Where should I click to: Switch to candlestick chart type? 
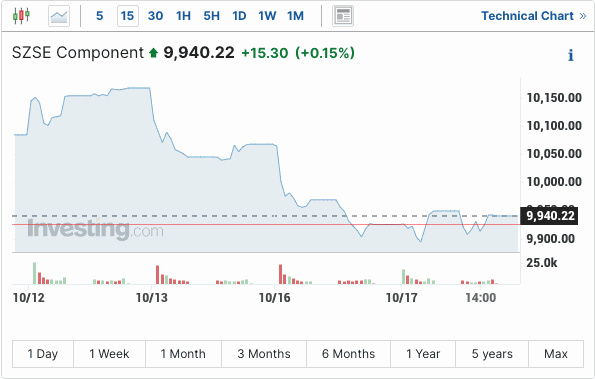tap(21, 16)
